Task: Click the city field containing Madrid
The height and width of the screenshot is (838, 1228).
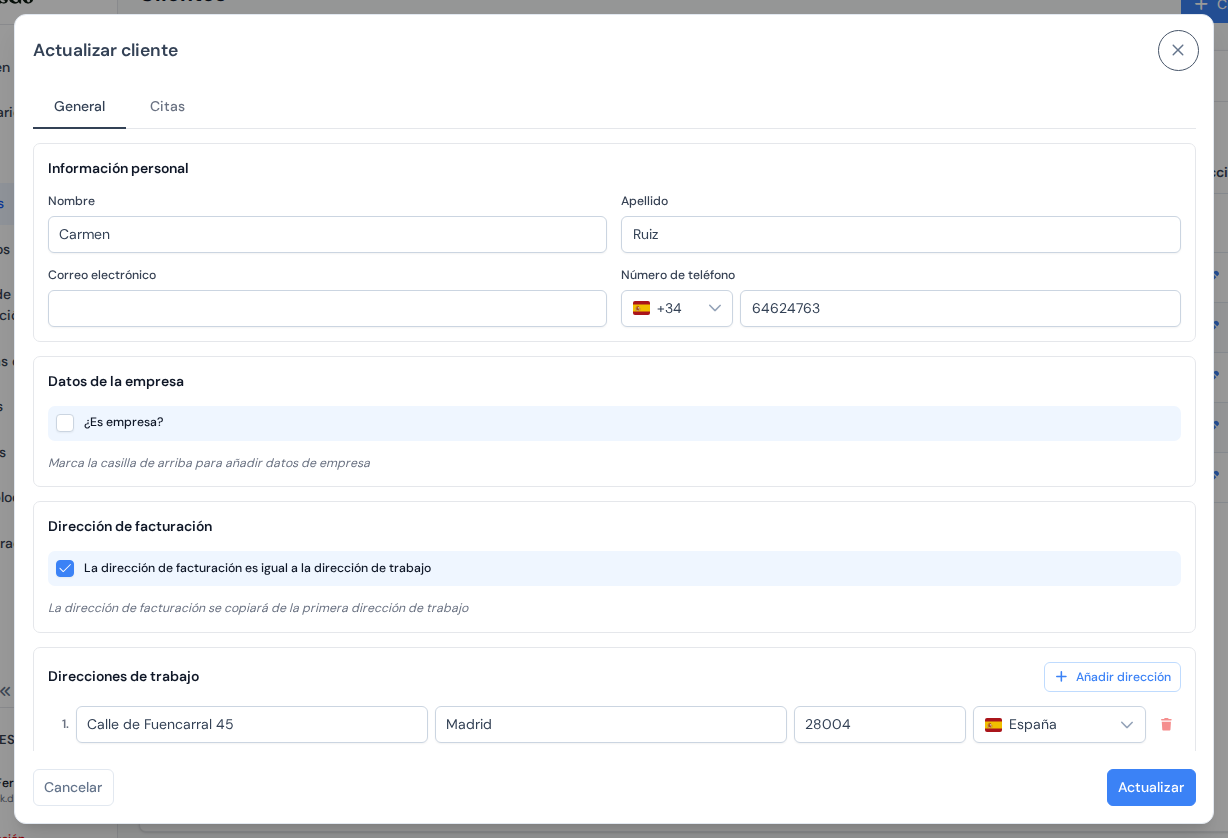Action: (x=611, y=724)
